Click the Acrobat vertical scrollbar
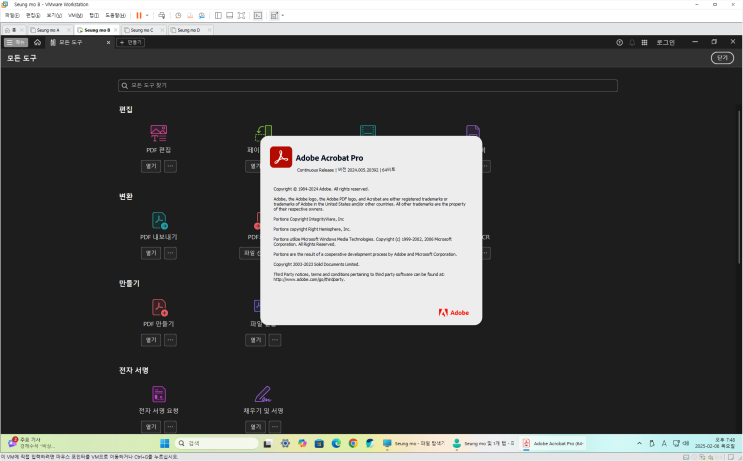Screen dimensions: 743x461 click(x=739, y=187)
